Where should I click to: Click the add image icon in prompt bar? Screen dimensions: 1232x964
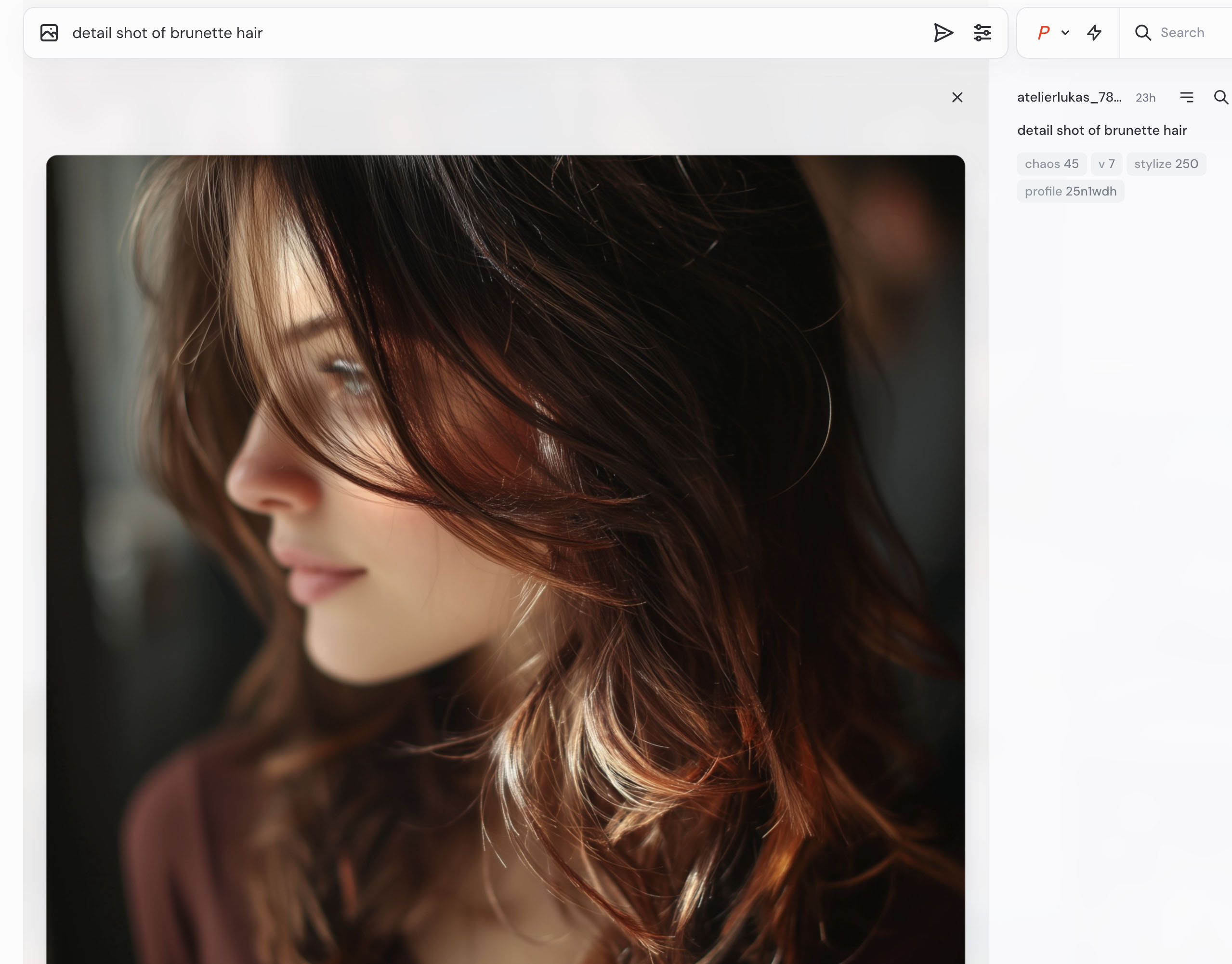(49, 33)
